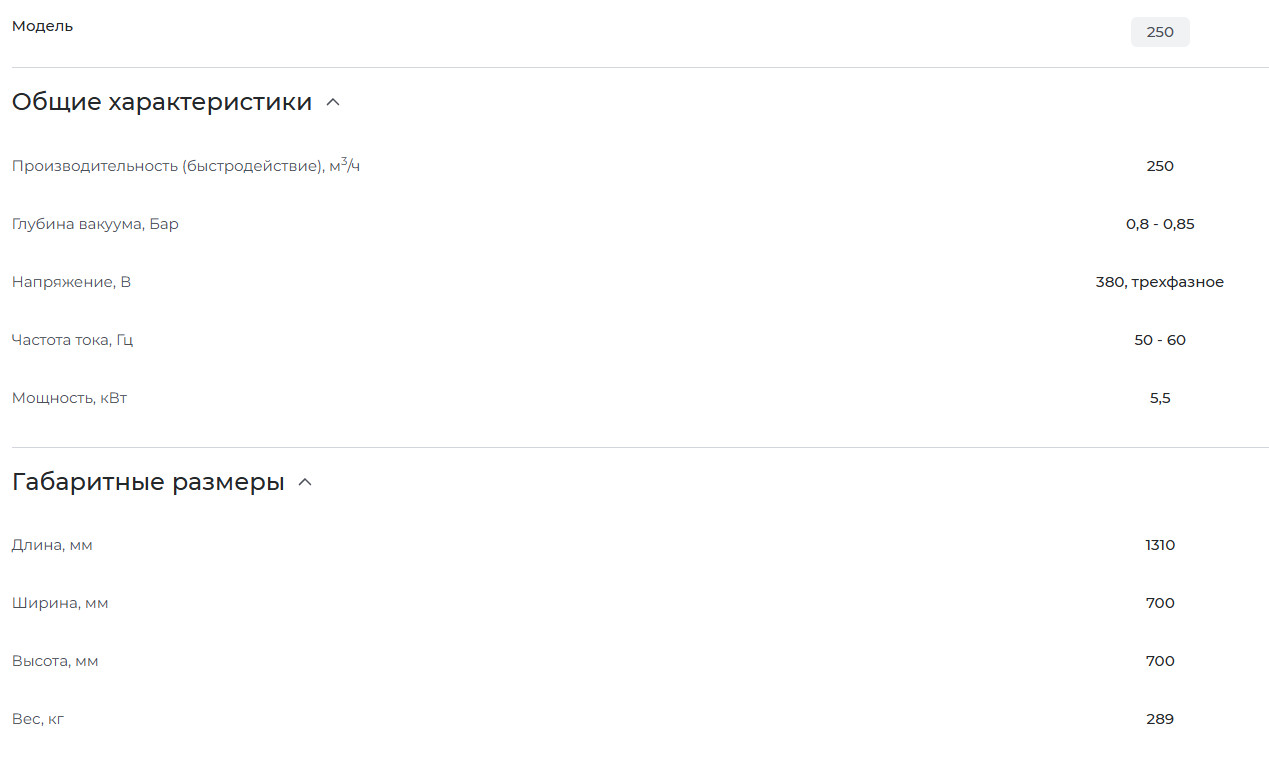The height and width of the screenshot is (774, 1269).
Task: Click the 289 weight value
Action: pos(1160,719)
